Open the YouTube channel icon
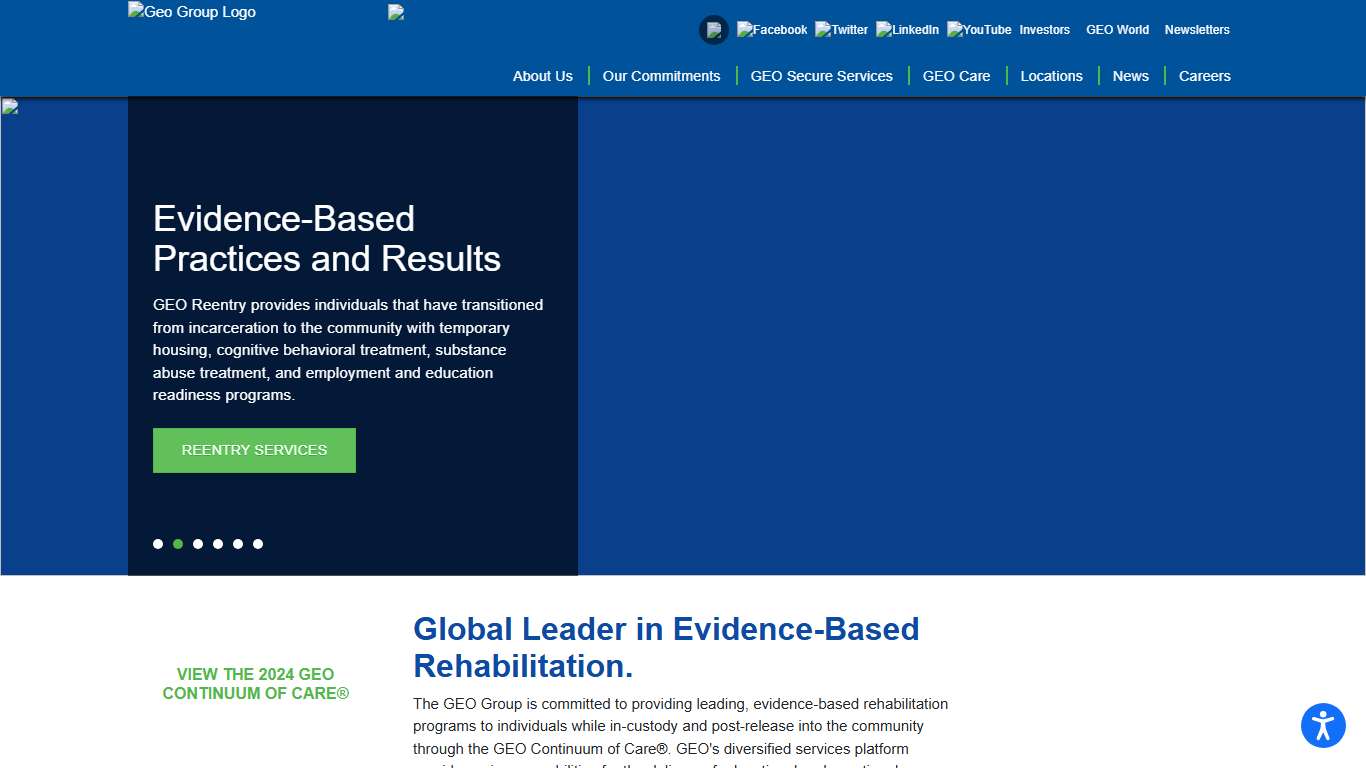1366x768 pixels. [978, 29]
